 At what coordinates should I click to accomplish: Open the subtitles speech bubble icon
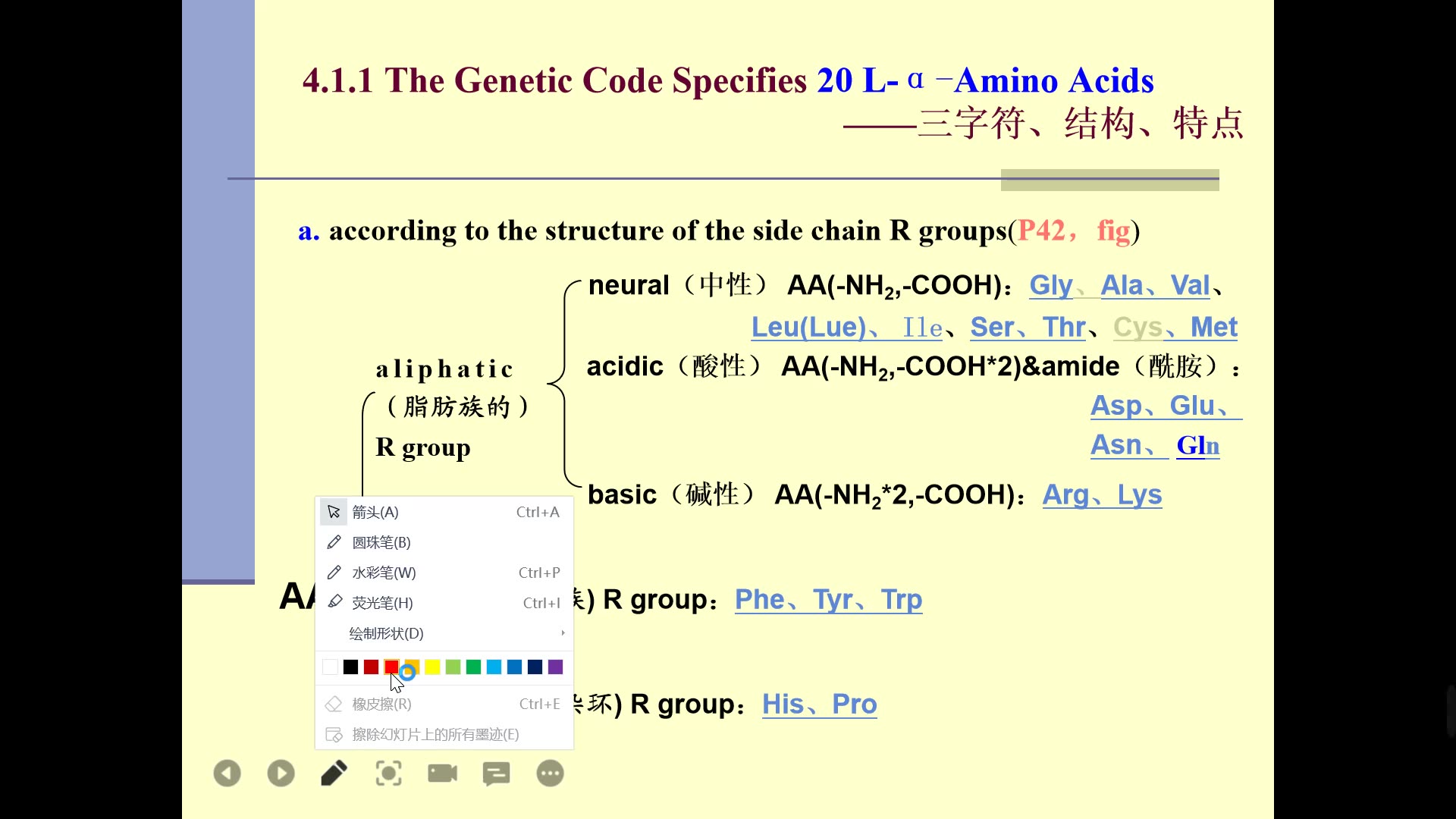[x=496, y=773]
